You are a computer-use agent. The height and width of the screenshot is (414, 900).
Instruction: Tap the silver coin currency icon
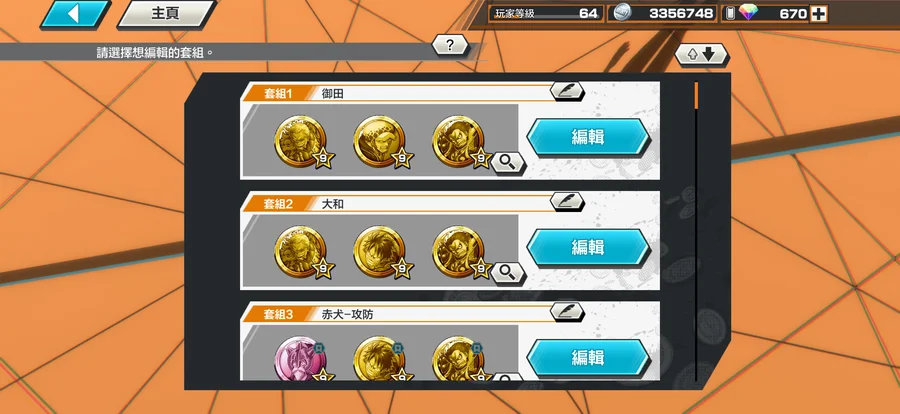tap(620, 14)
